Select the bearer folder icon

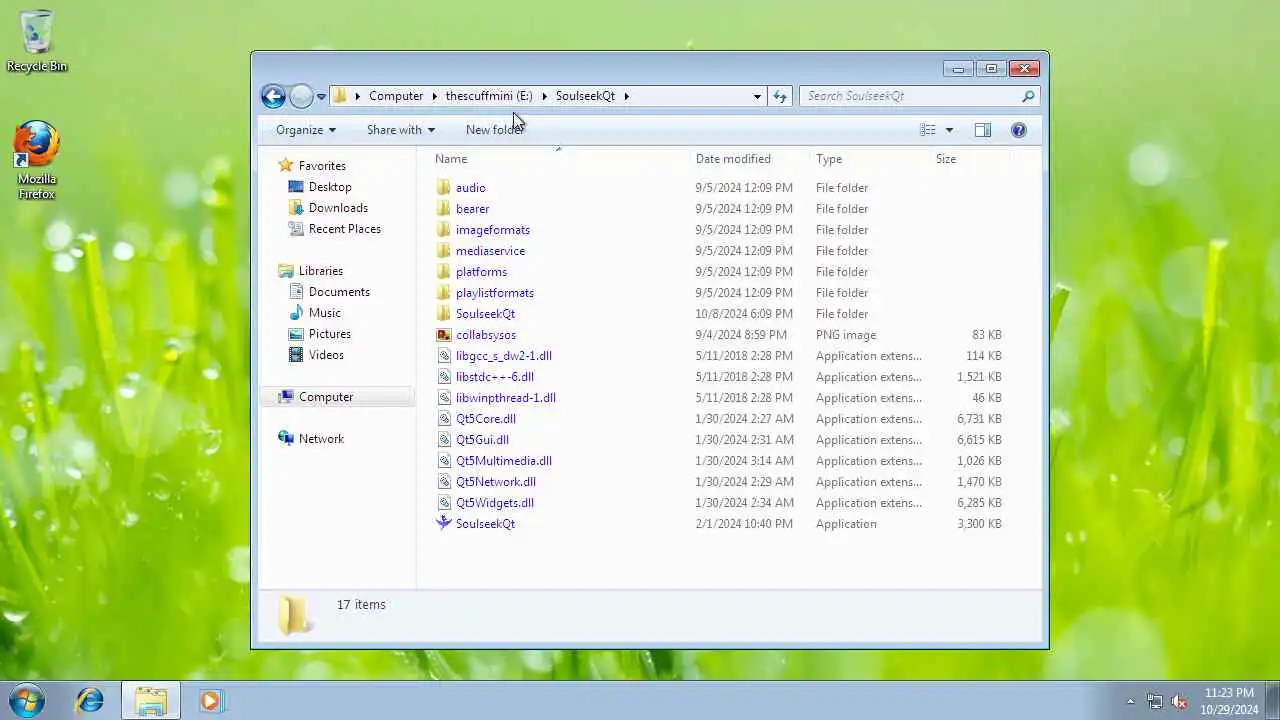444,209
